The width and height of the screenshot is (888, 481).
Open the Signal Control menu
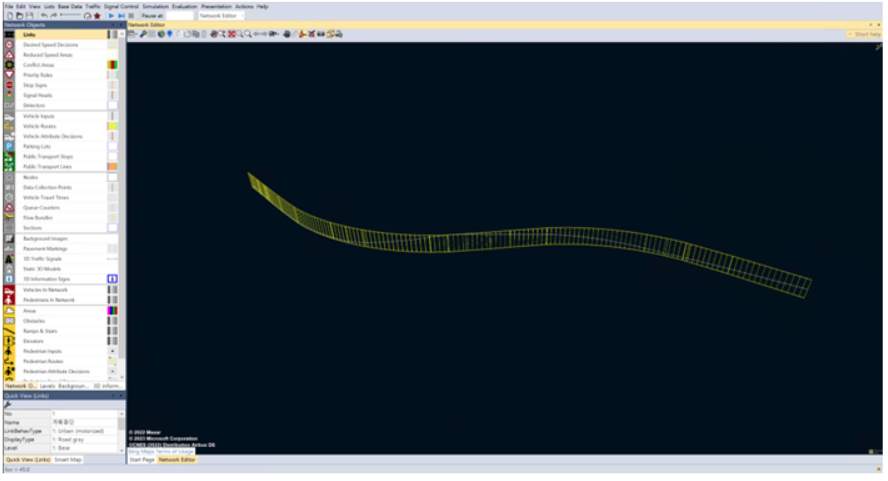pyautogui.click(x=121, y=6)
